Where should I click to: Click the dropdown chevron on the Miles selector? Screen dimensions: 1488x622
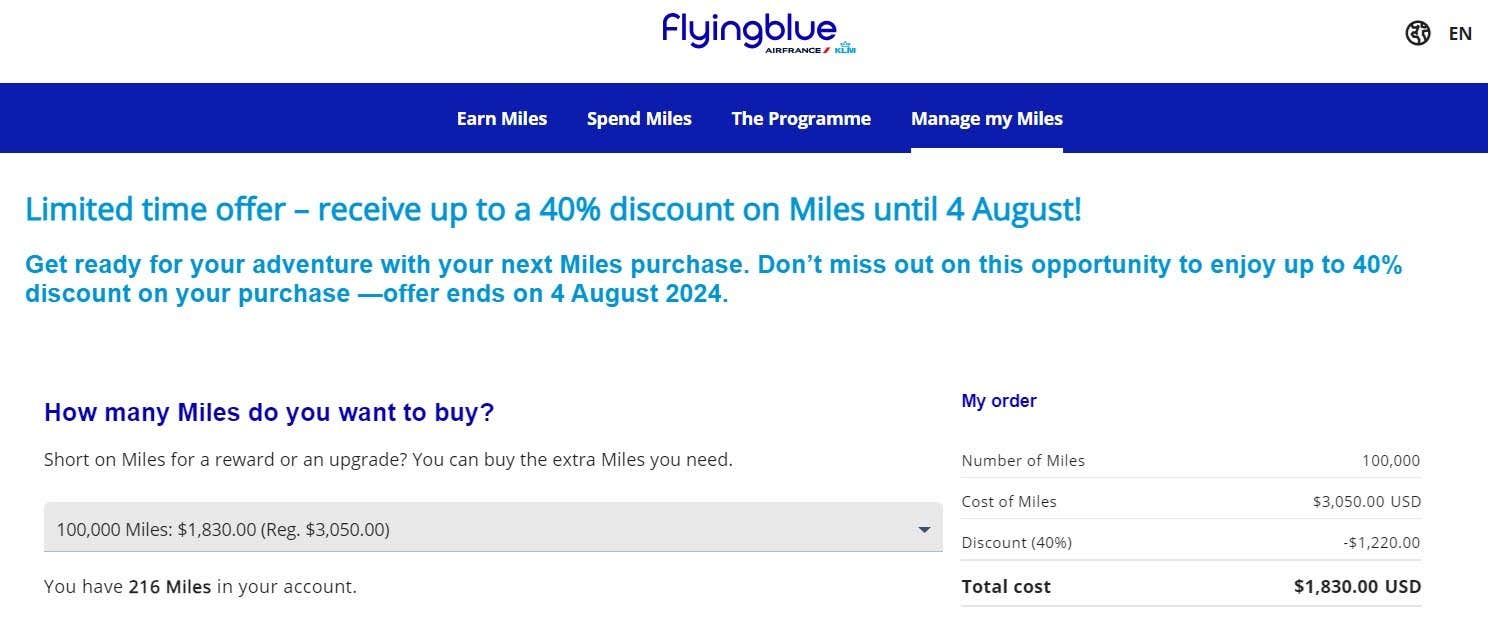coord(923,531)
